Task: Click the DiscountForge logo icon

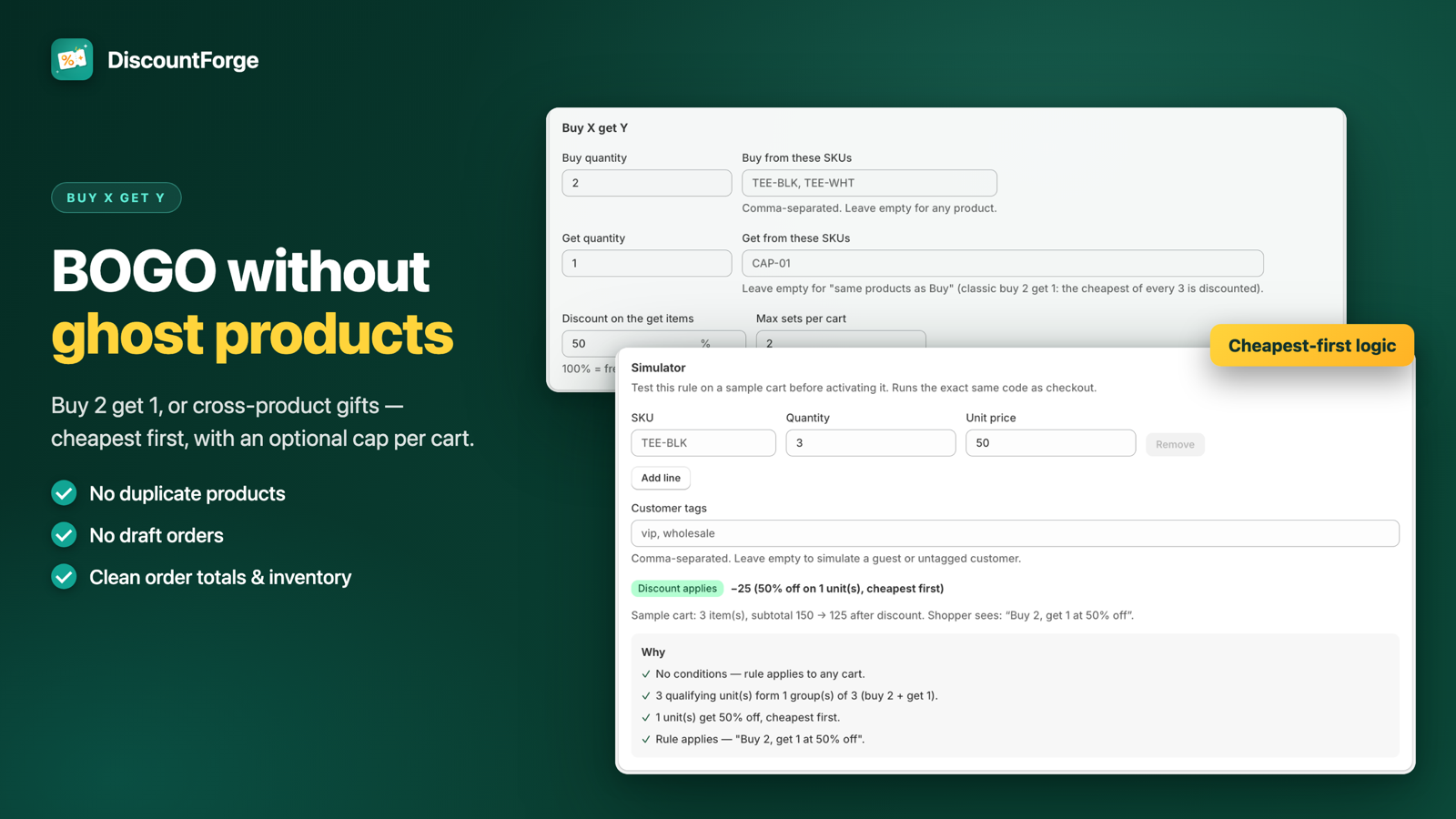Action: click(72, 59)
